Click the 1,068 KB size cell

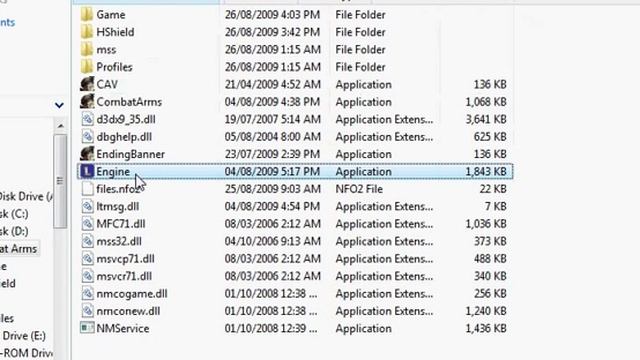click(486, 102)
